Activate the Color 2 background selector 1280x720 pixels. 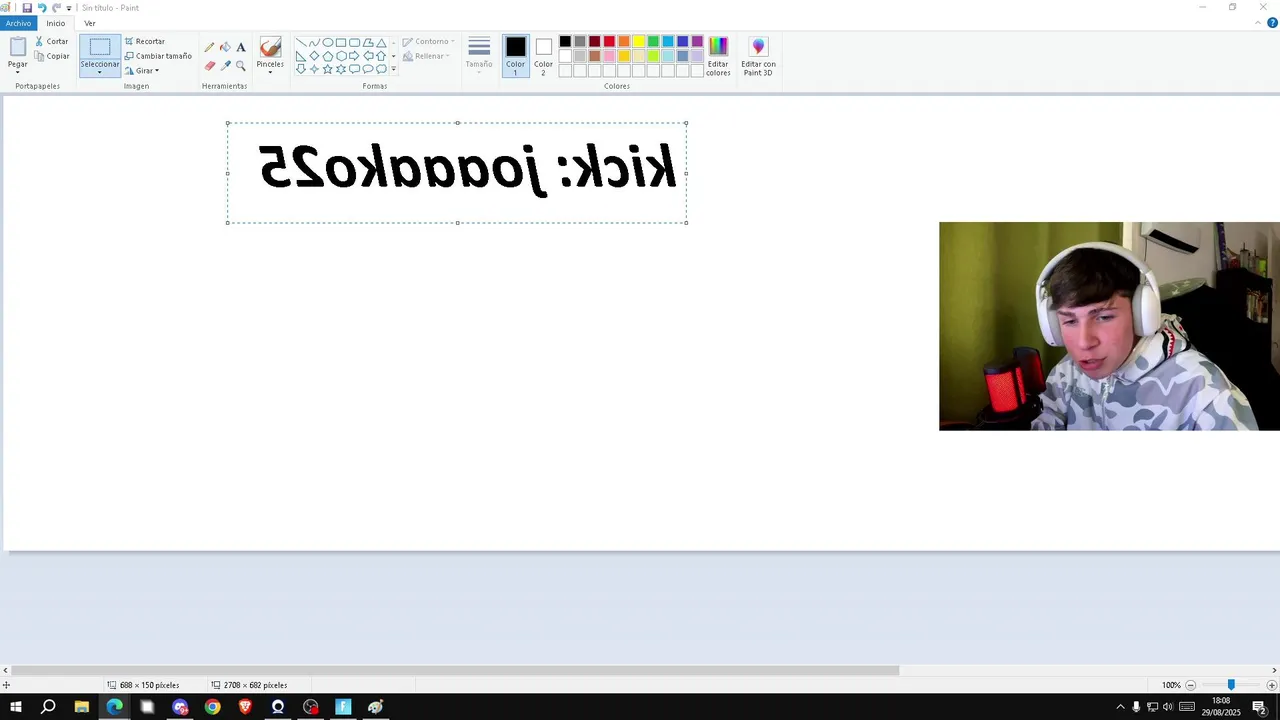point(543,56)
